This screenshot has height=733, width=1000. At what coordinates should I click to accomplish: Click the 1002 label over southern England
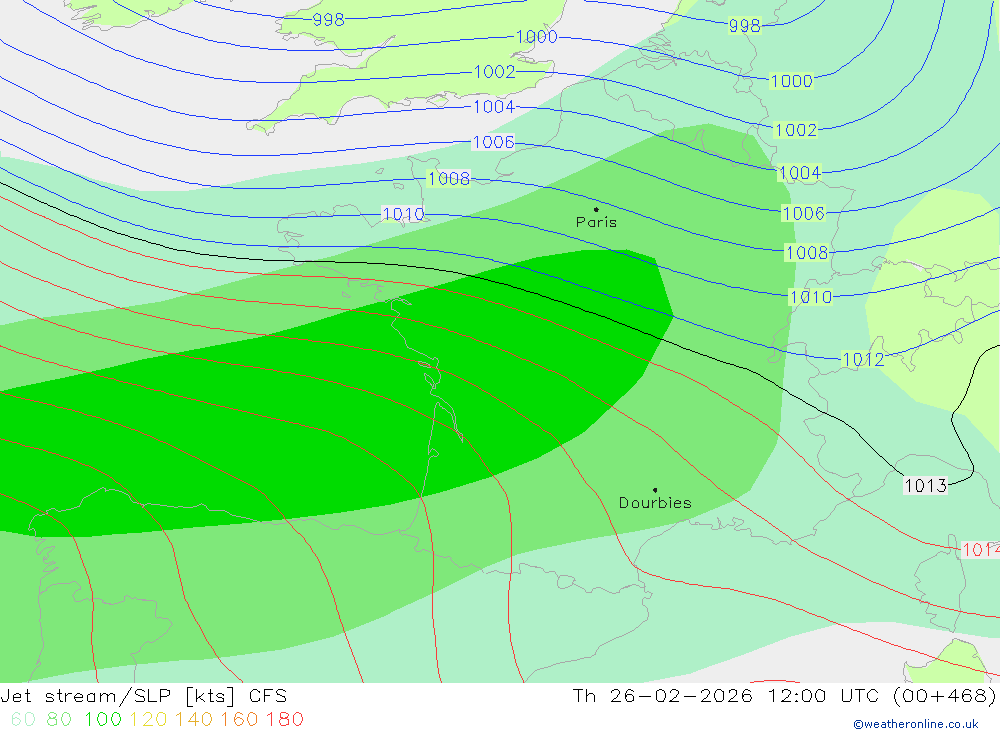[x=494, y=71]
